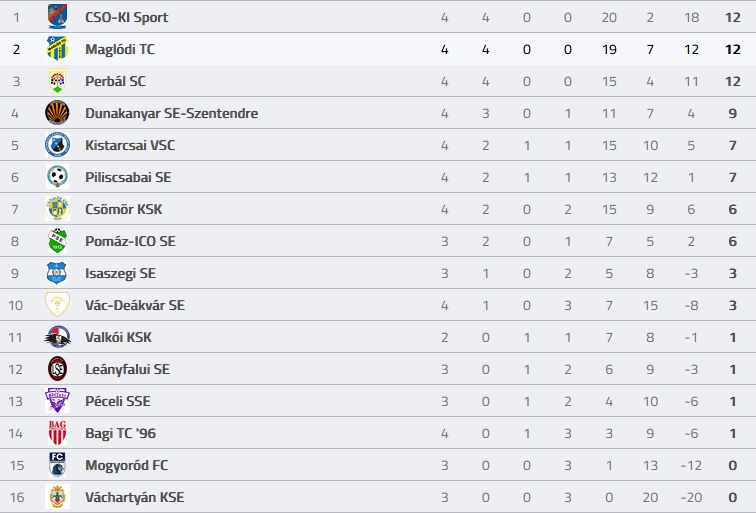Image resolution: width=756 pixels, height=513 pixels.
Task: Click the highlighted Maglódi TC row name
Action: click(x=120, y=49)
